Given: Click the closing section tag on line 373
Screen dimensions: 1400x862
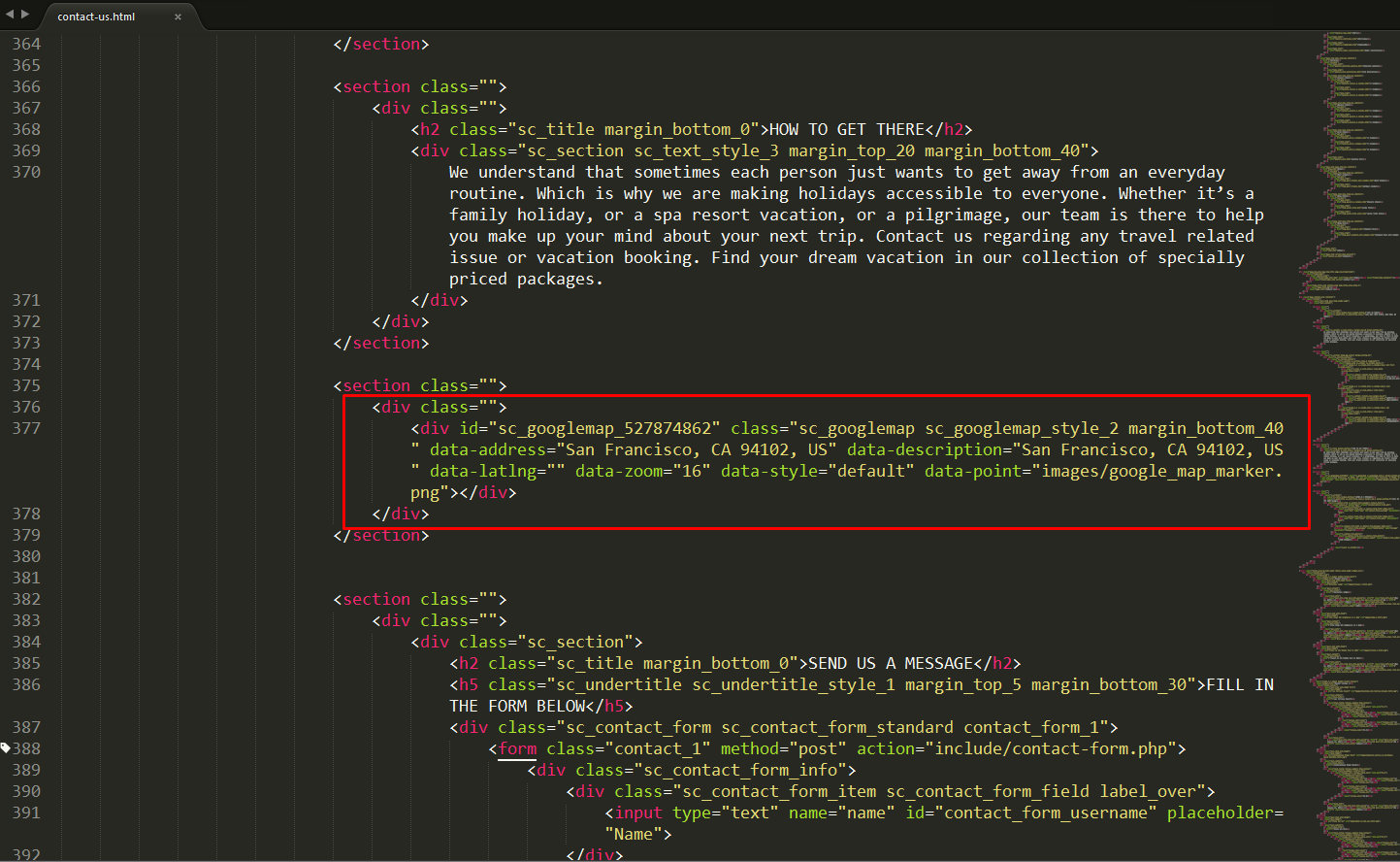Looking at the screenshot, I should pyautogui.click(x=380, y=343).
